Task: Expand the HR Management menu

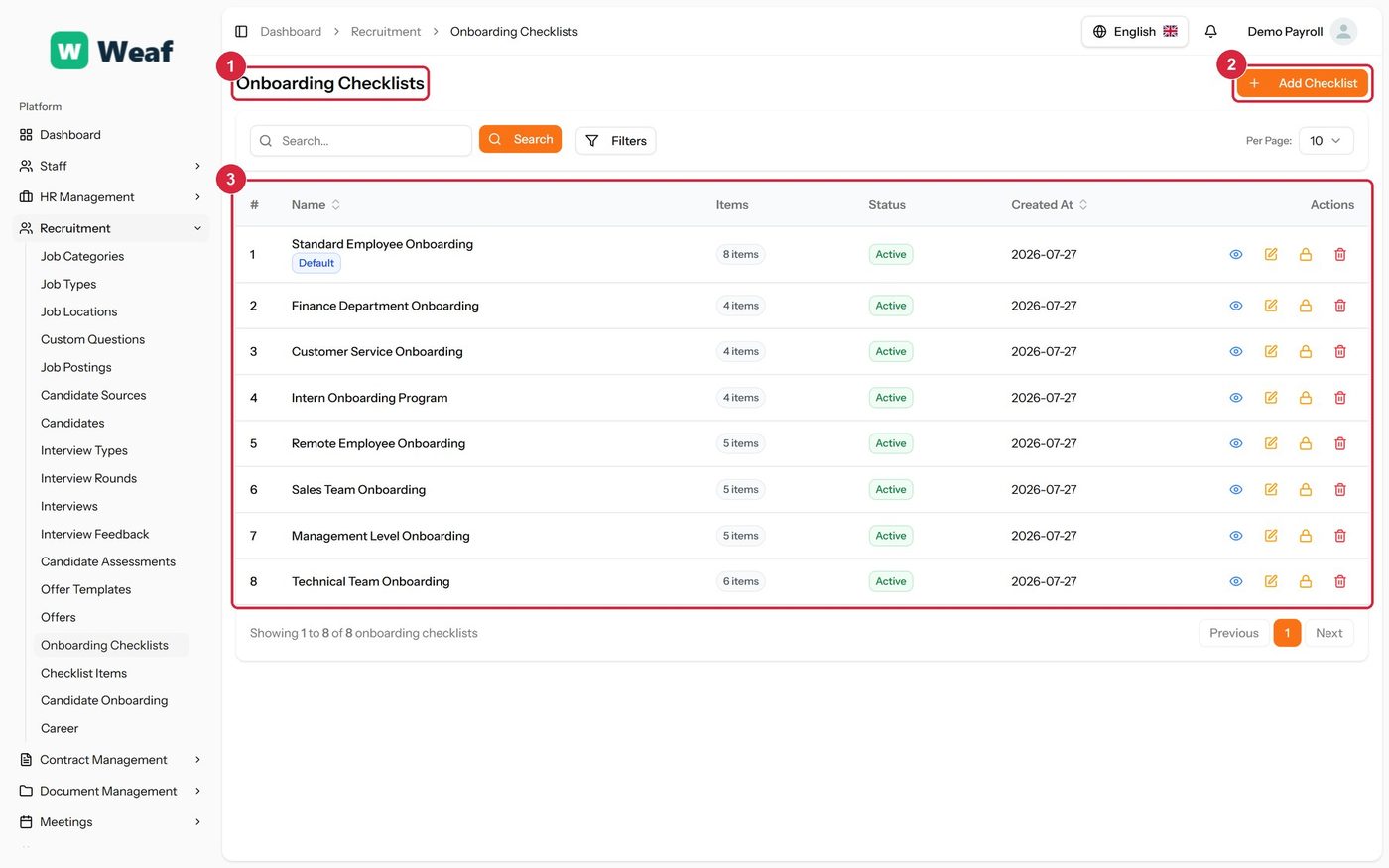Action: 111,197
